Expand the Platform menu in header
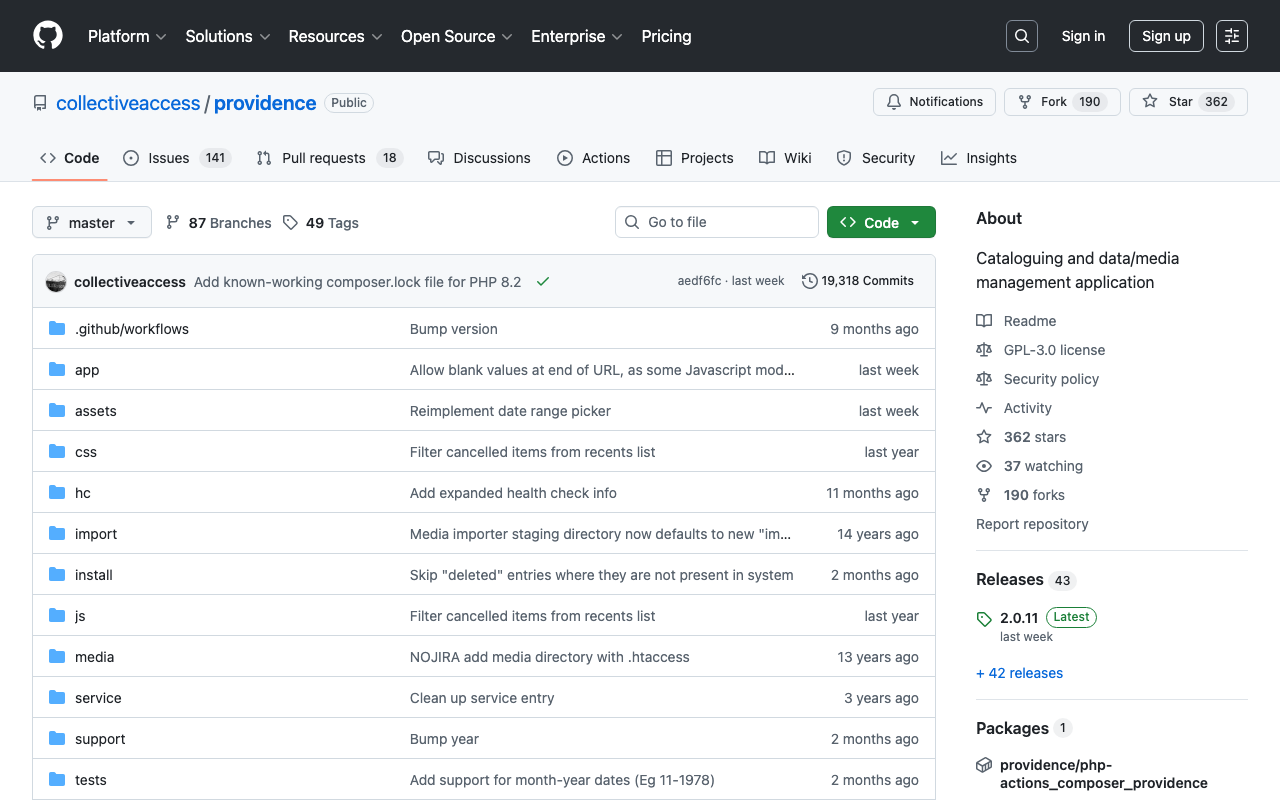This screenshot has width=1280, height=800. 127,36
